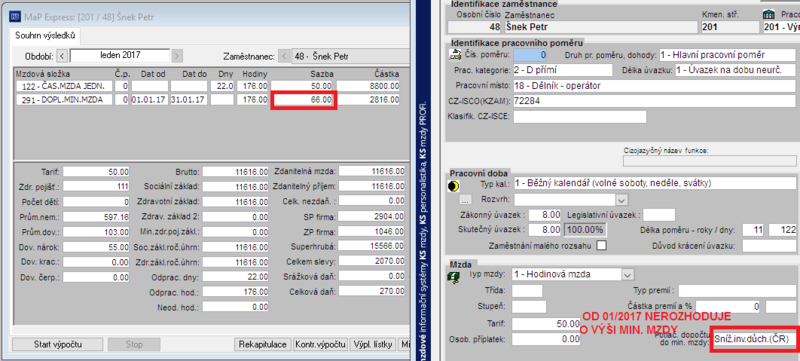The image size is (800, 361).
Task: Click the yellow moon icon beside Typ kal.
Action: [x=453, y=187]
